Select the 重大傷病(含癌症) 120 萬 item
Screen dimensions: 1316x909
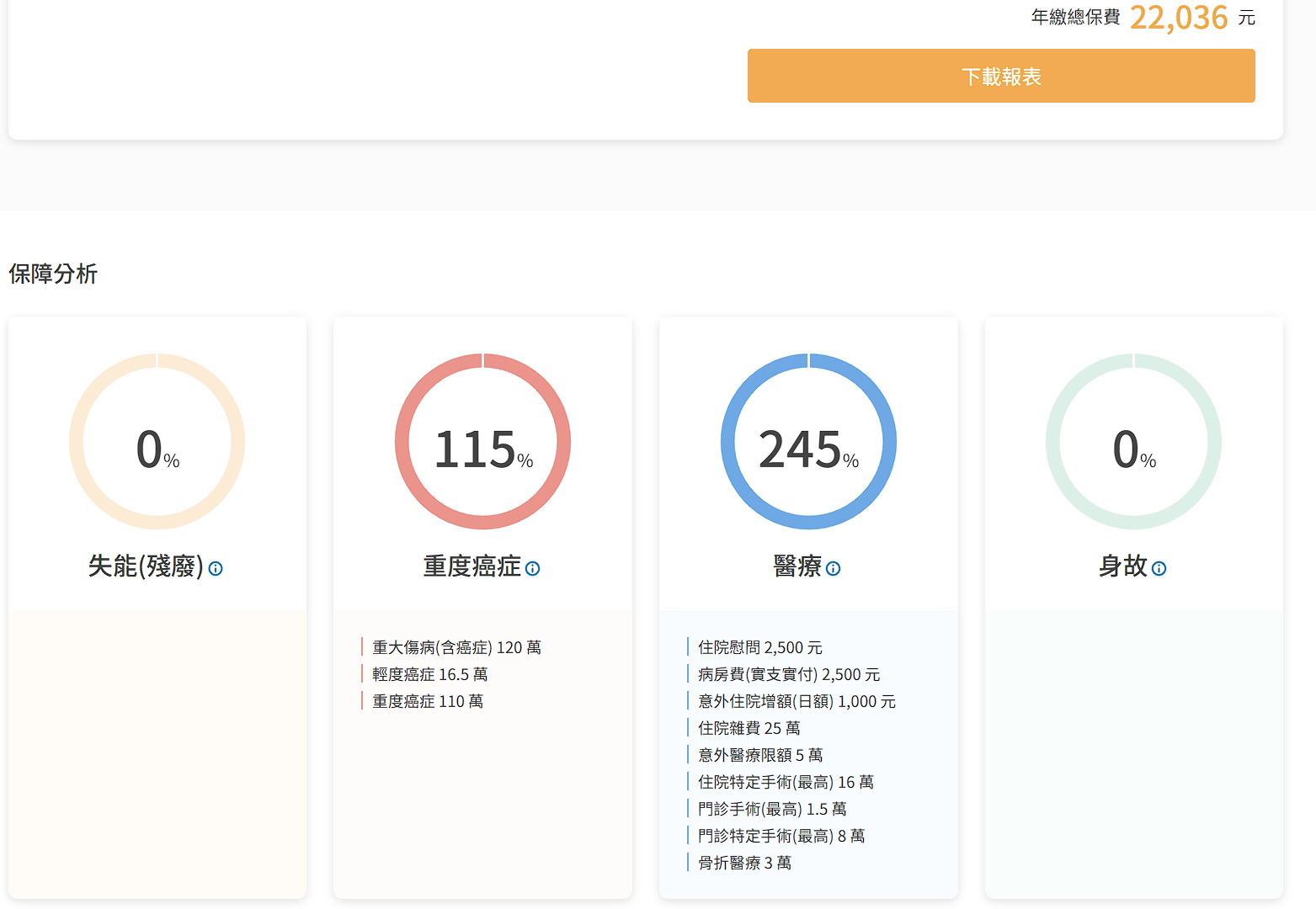[x=456, y=647]
